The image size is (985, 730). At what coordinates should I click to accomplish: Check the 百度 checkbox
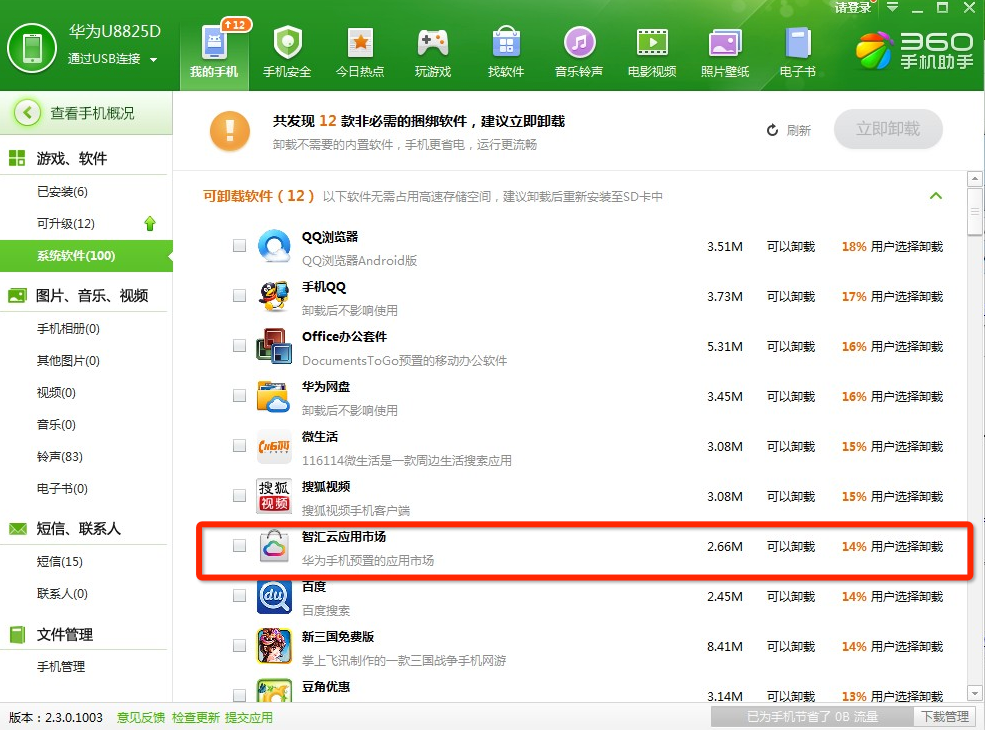click(x=239, y=595)
